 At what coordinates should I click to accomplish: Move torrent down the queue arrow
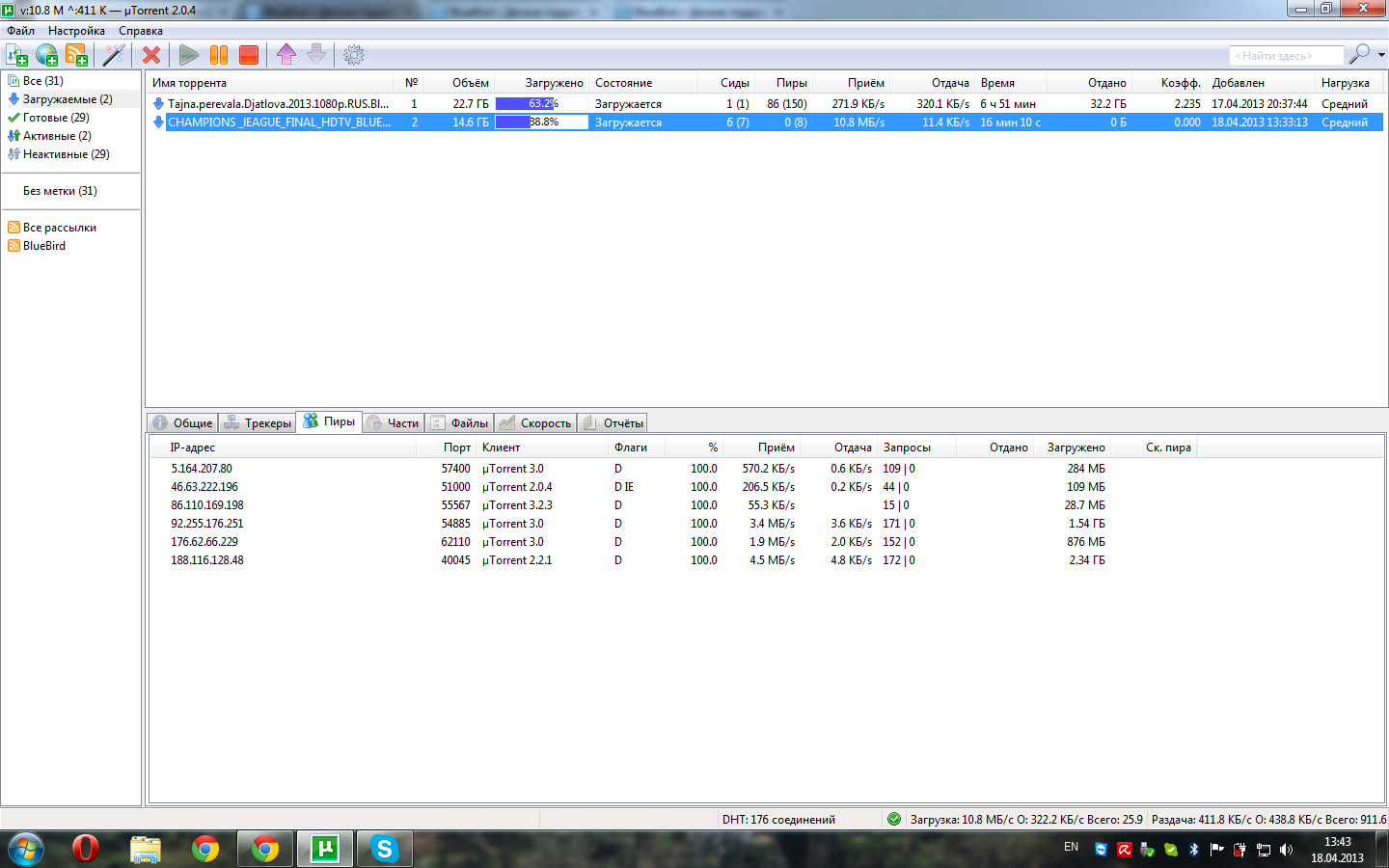(316, 55)
